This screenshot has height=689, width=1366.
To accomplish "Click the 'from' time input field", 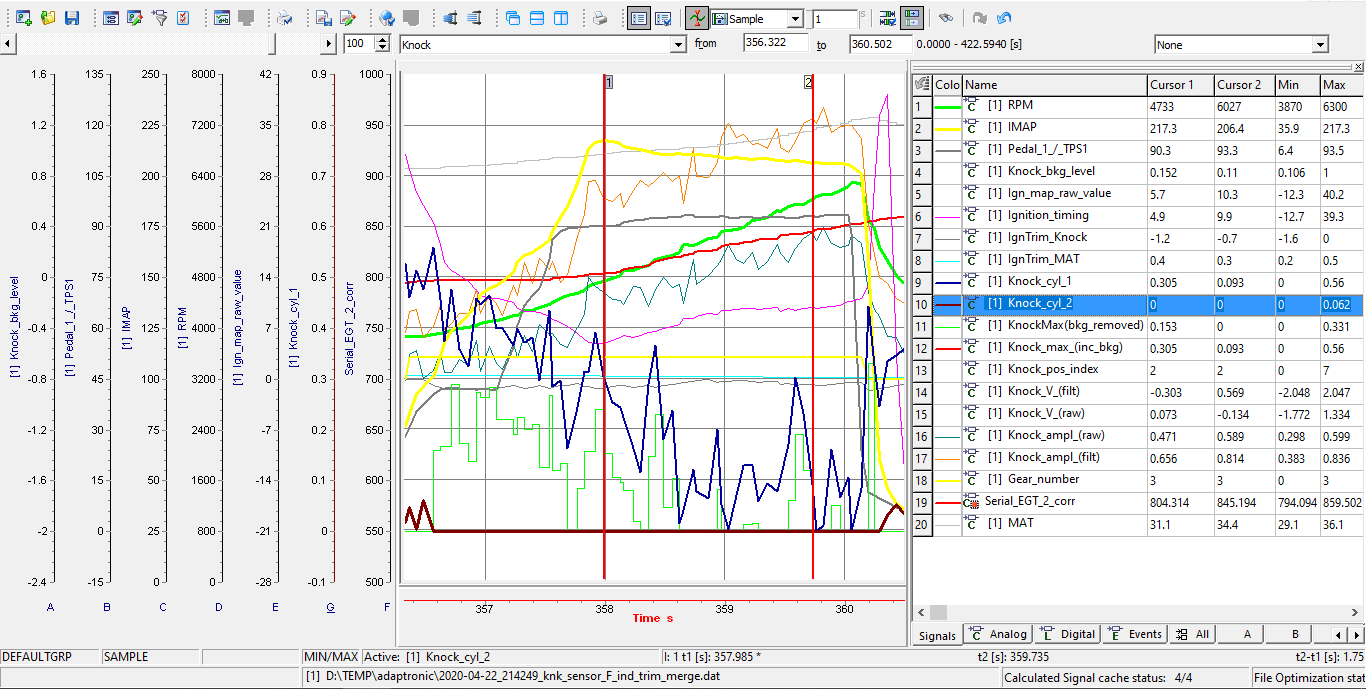I will tap(775, 44).
